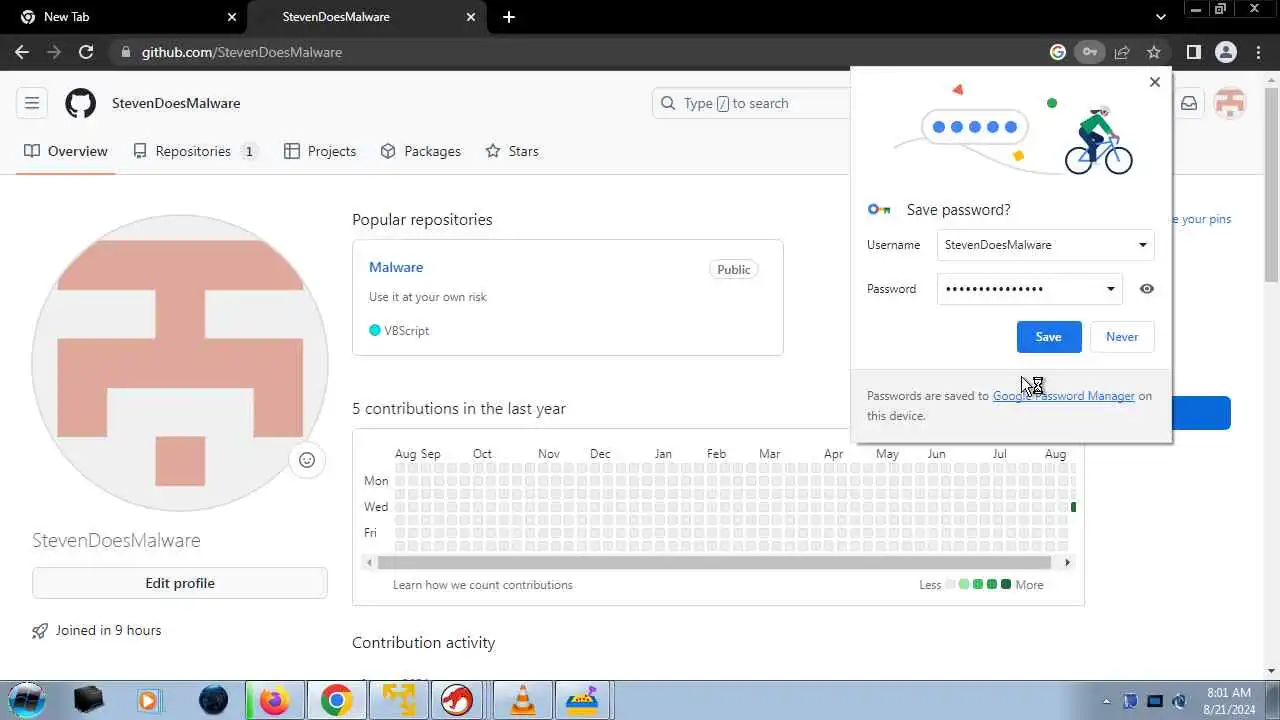Close the Save password popup
This screenshot has width=1280, height=720.
(x=1155, y=82)
